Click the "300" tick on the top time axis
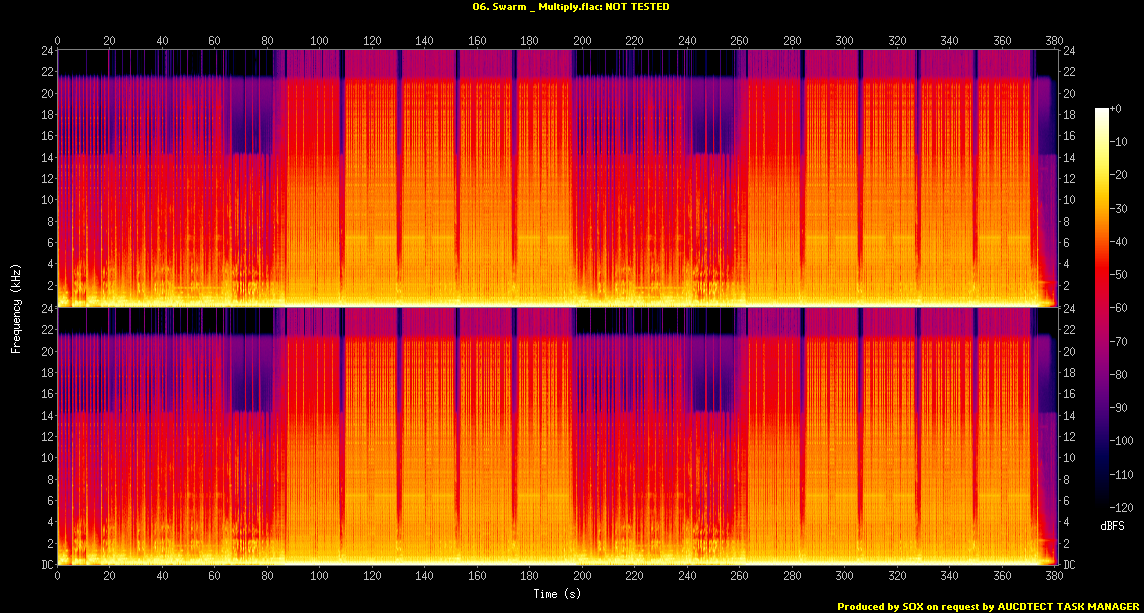This screenshot has width=1144, height=613. tap(841, 41)
